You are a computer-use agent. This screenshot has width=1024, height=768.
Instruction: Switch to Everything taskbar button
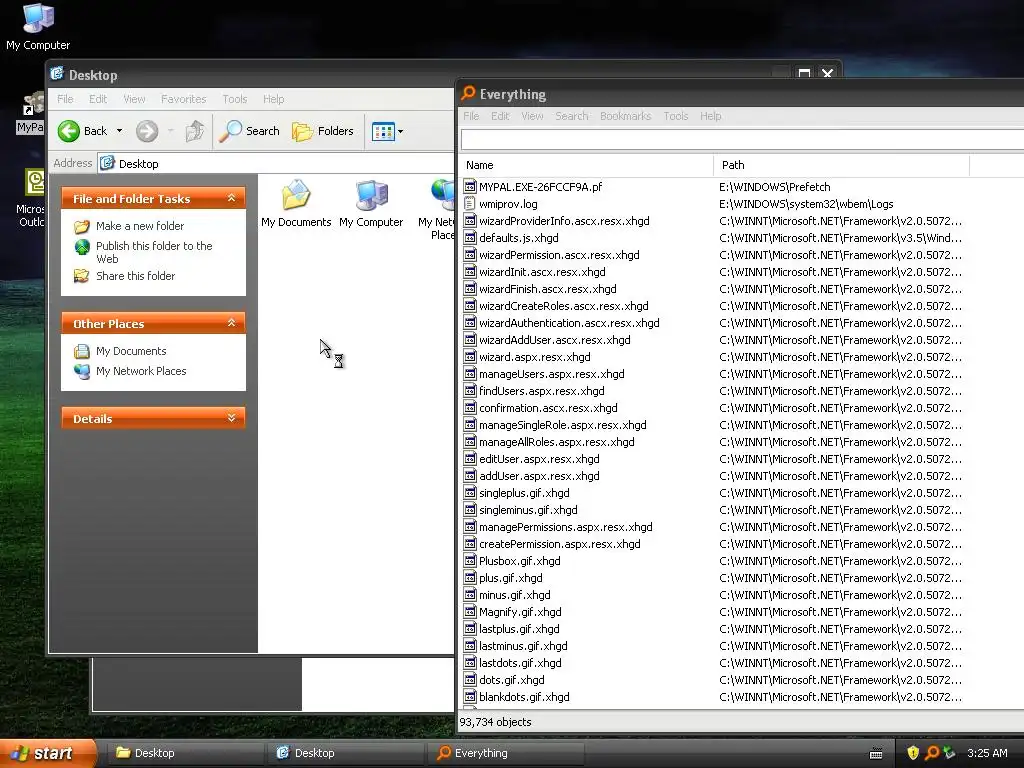point(506,753)
